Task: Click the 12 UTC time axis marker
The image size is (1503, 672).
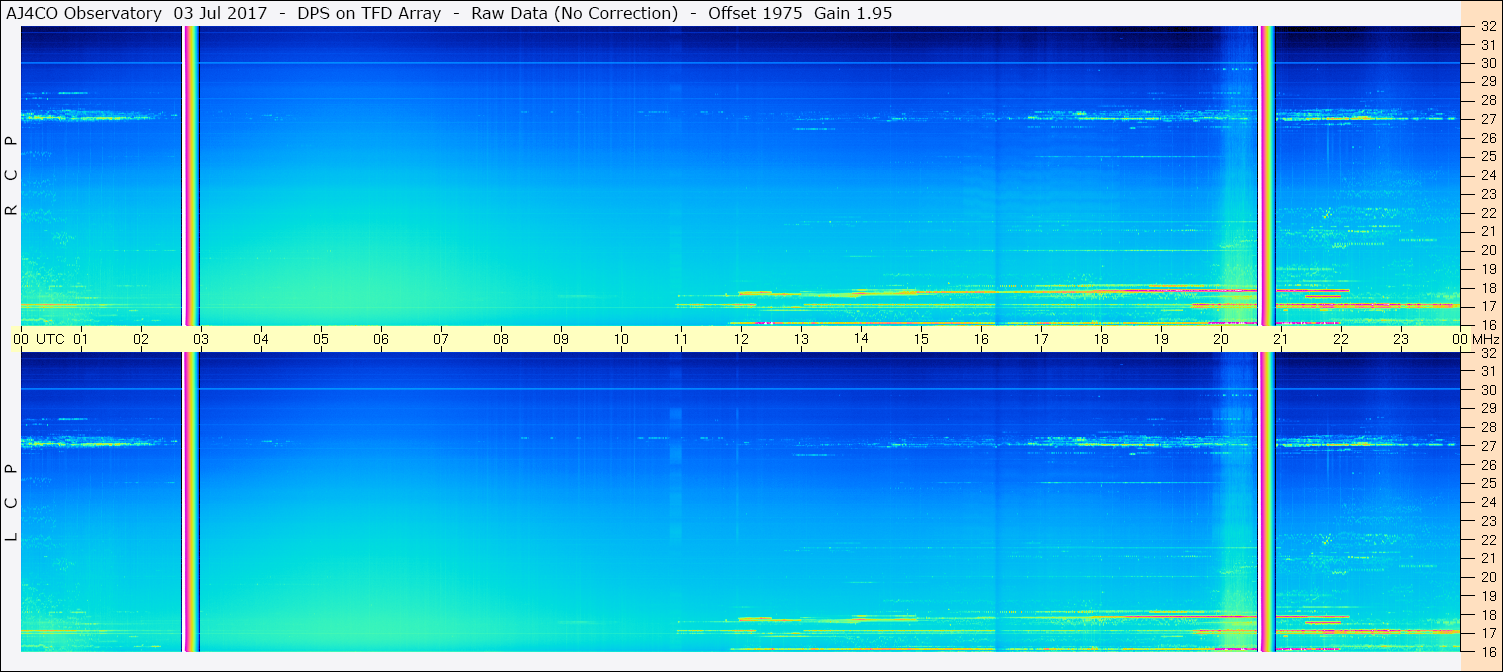Action: [741, 339]
